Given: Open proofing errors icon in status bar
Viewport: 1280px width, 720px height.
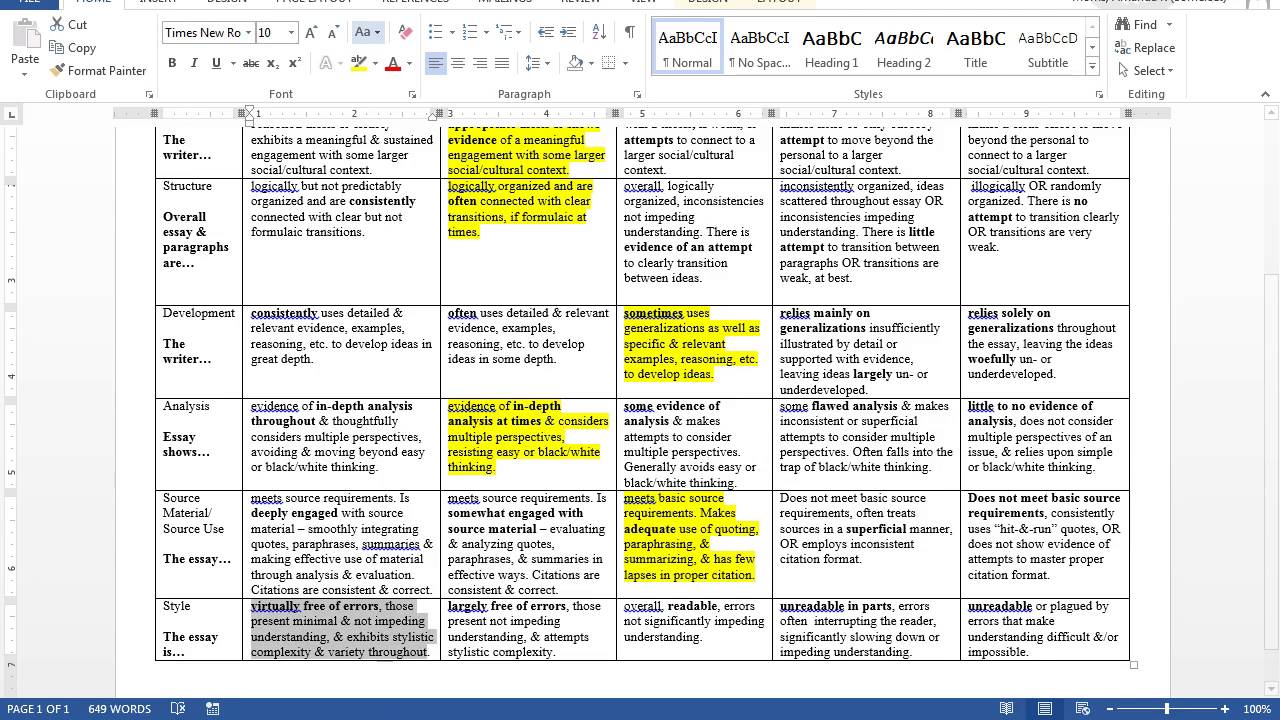Looking at the screenshot, I should pyautogui.click(x=178, y=709).
